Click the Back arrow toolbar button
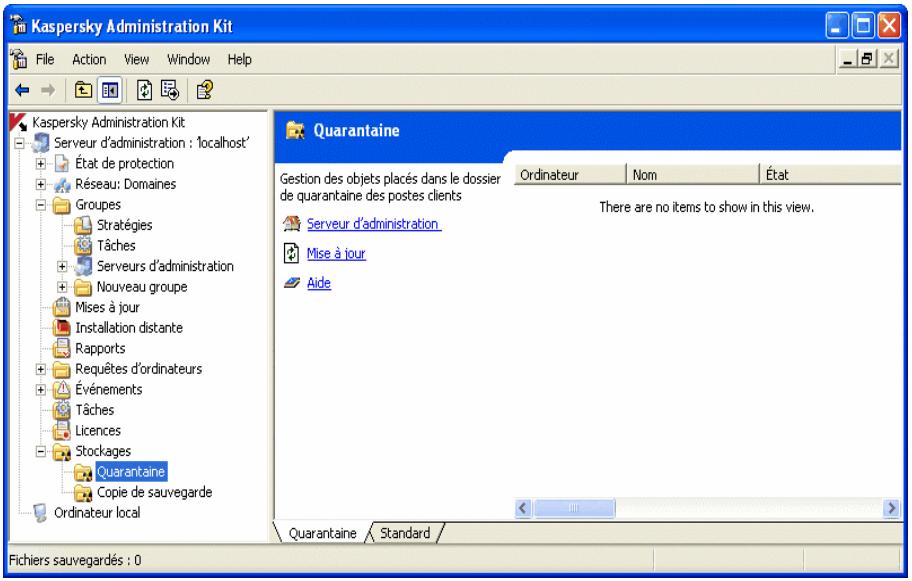Image resolution: width=912 pixels, height=581 pixels. tap(22, 90)
